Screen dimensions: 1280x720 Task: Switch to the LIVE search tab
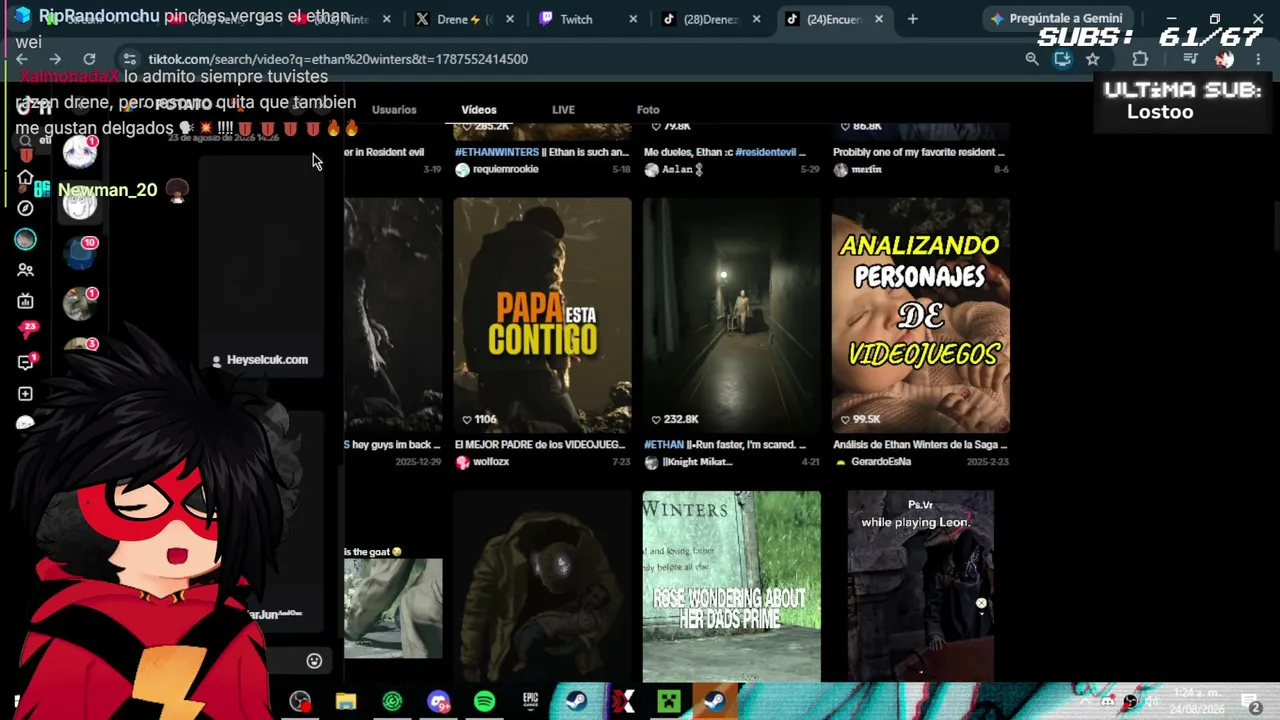coord(563,110)
